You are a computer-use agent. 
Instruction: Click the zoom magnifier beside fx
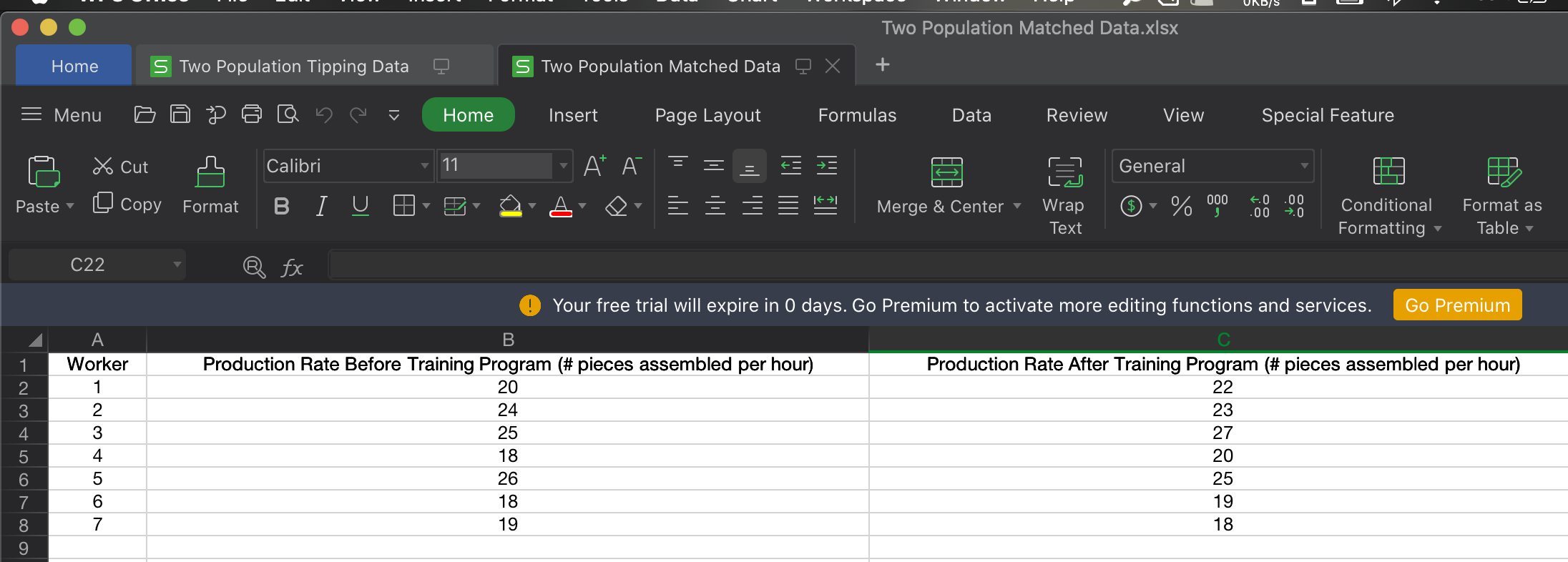[254, 267]
